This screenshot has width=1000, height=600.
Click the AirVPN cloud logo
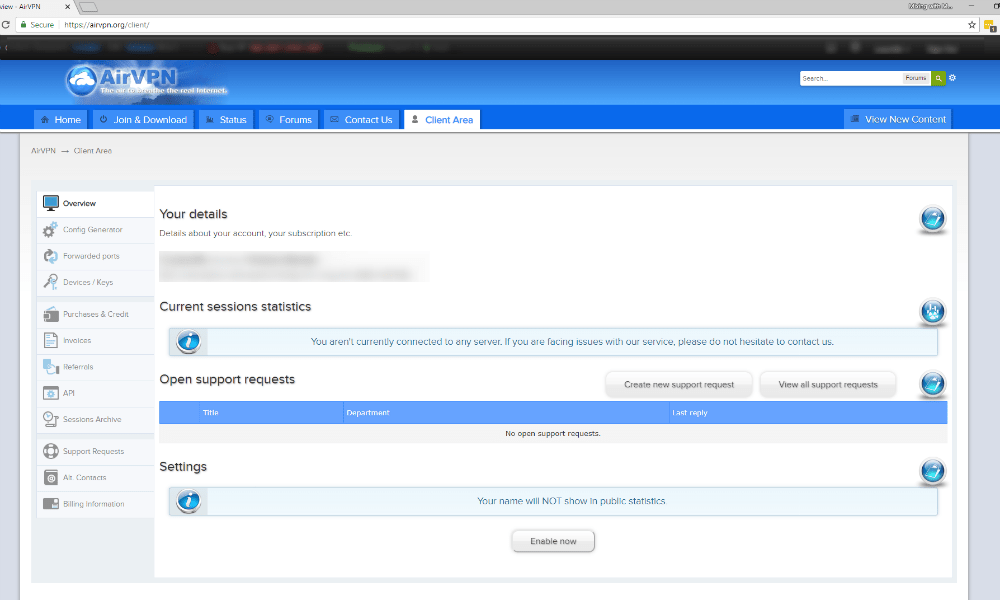tap(146, 82)
